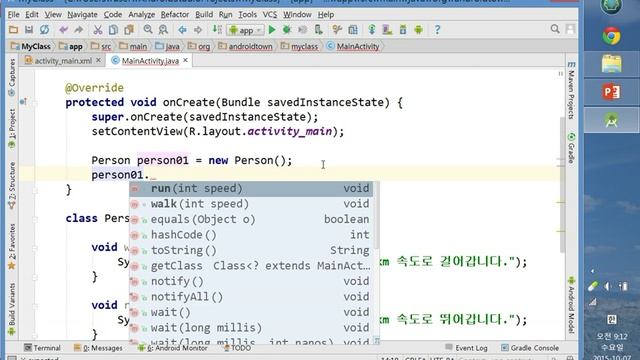Image resolution: width=640 pixels, height=360 pixels.
Task: Open the Edit menu
Action: click(31, 15)
